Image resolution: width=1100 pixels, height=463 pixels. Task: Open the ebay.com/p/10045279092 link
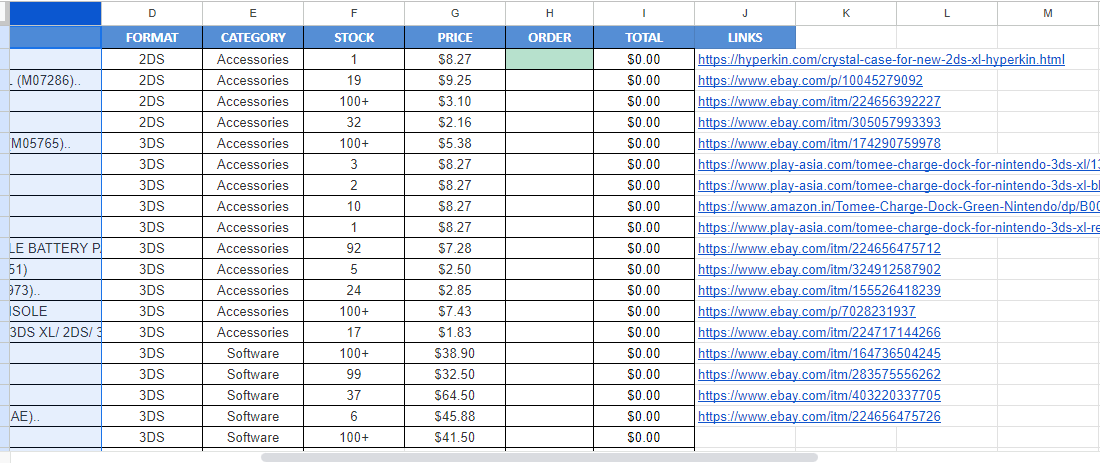810,81
